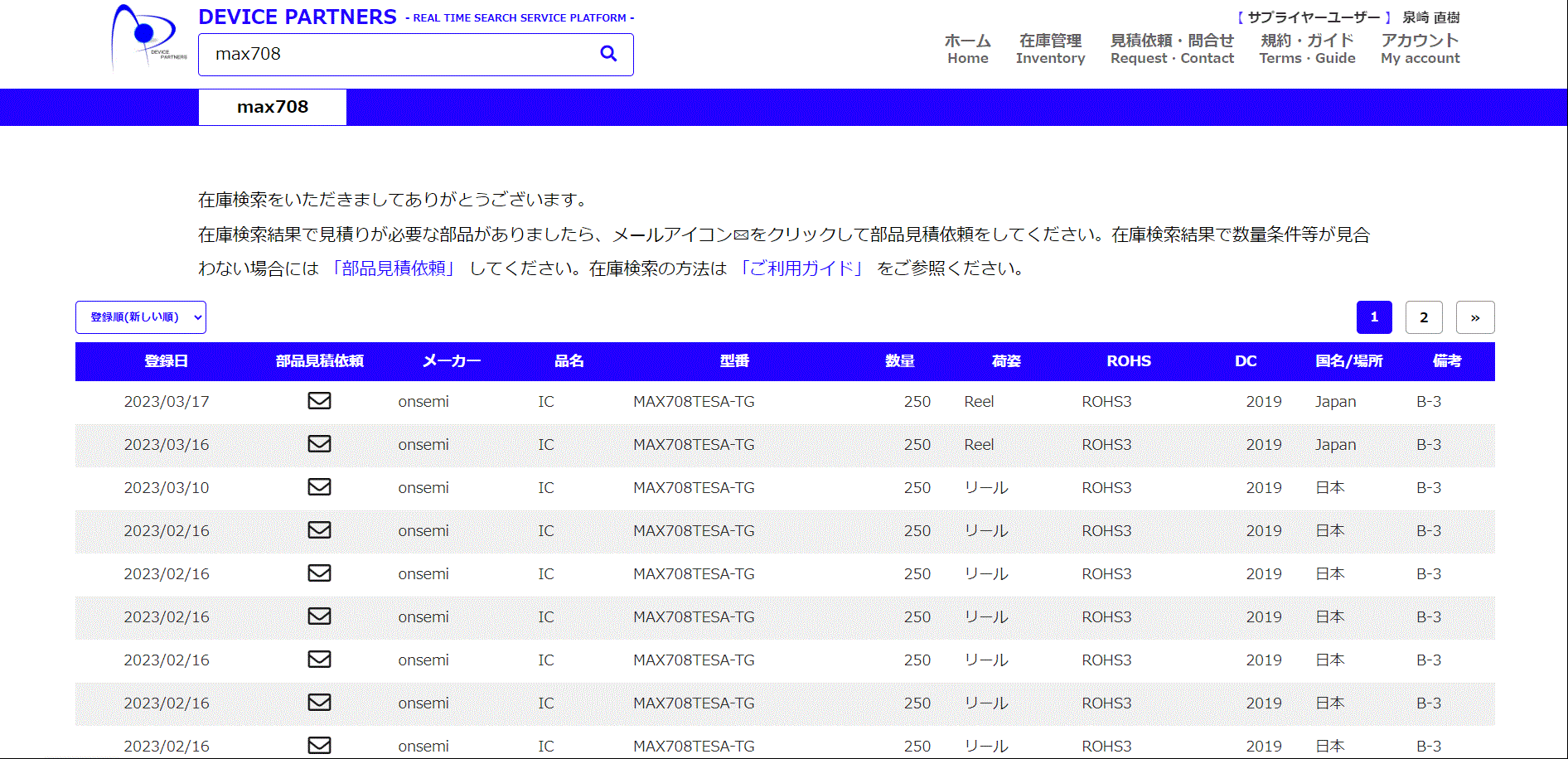The height and width of the screenshot is (759, 1568).
Task: Open 見積依頼・問合せ Request Contact menu
Action: [1172, 49]
